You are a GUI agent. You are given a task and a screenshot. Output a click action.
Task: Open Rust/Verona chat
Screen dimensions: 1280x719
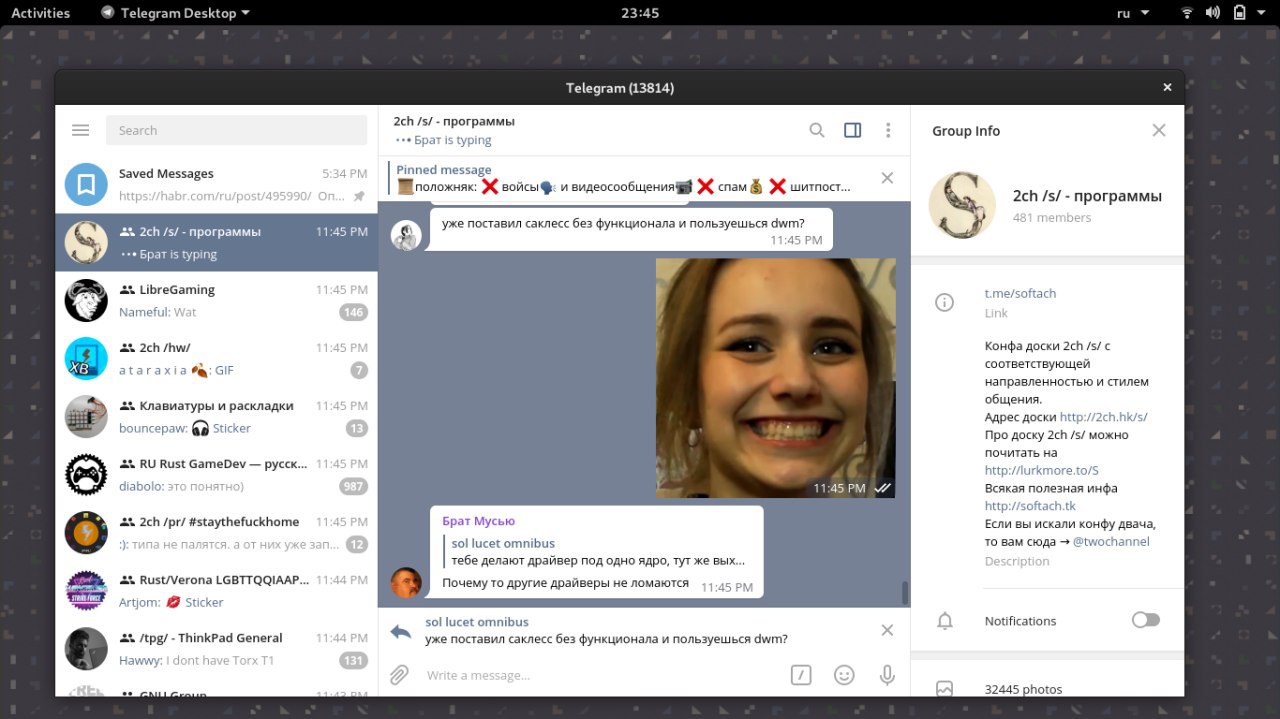click(217, 591)
